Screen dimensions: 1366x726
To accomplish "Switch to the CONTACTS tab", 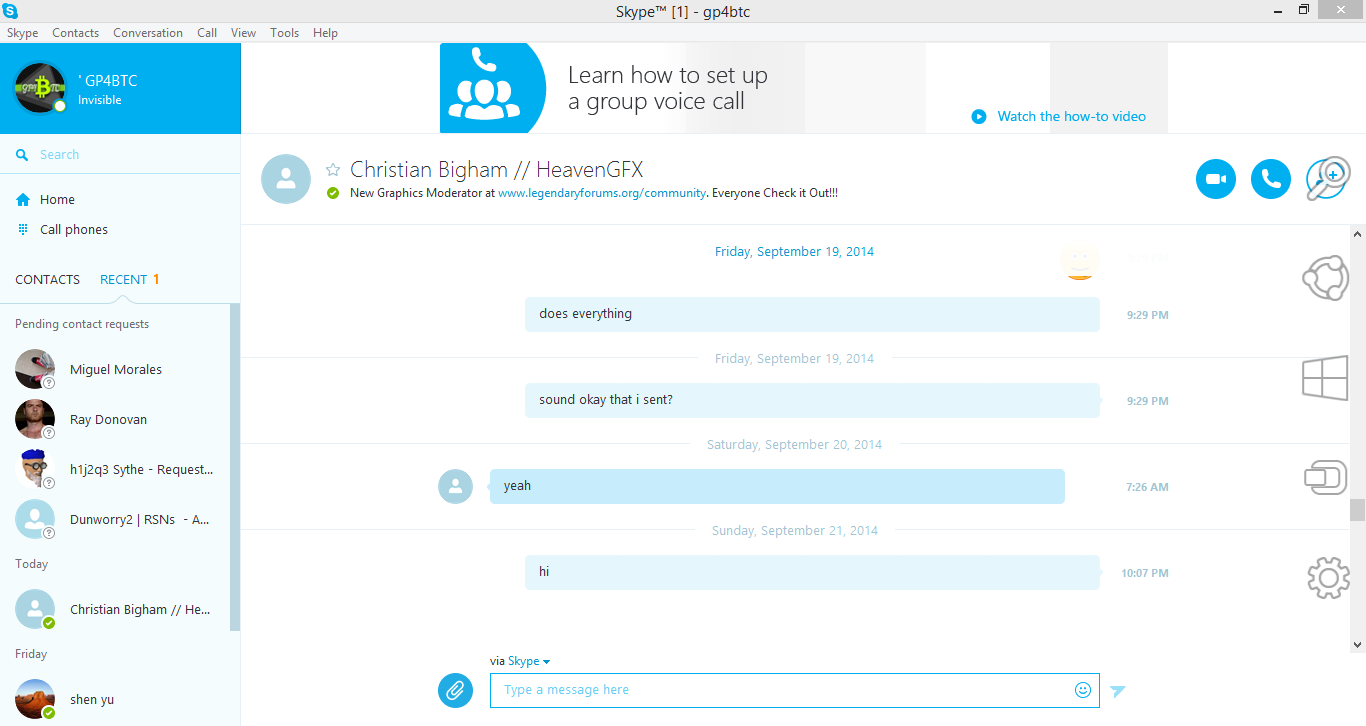I will 47,280.
